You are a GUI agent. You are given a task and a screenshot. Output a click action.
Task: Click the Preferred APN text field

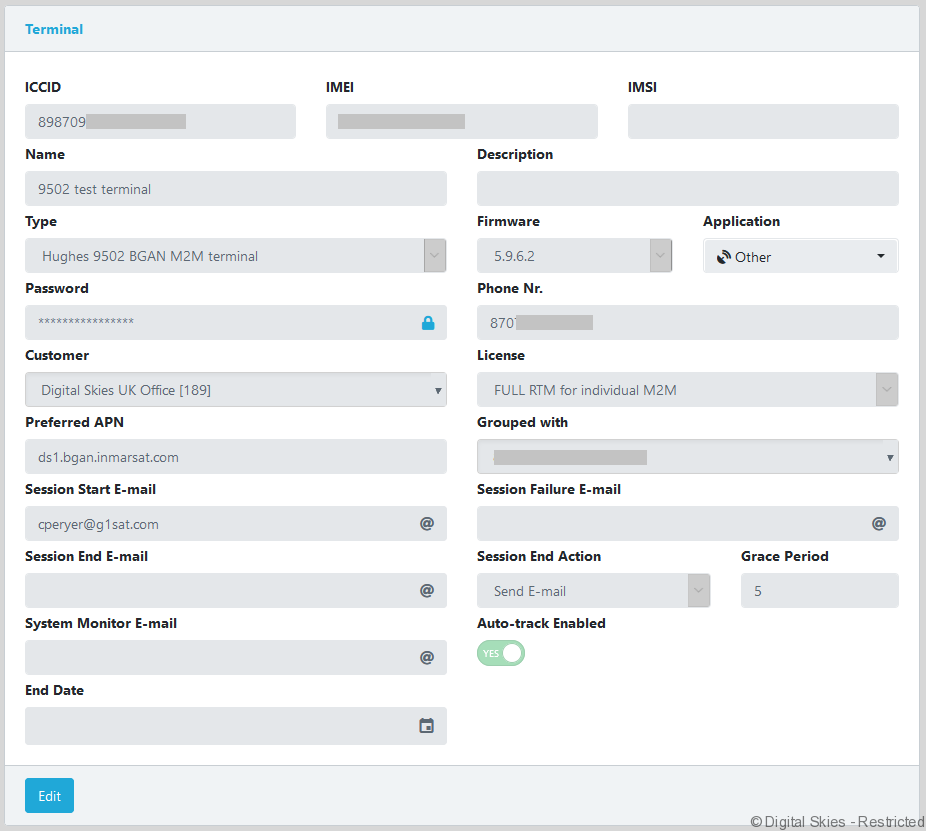(x=235, y=457)
